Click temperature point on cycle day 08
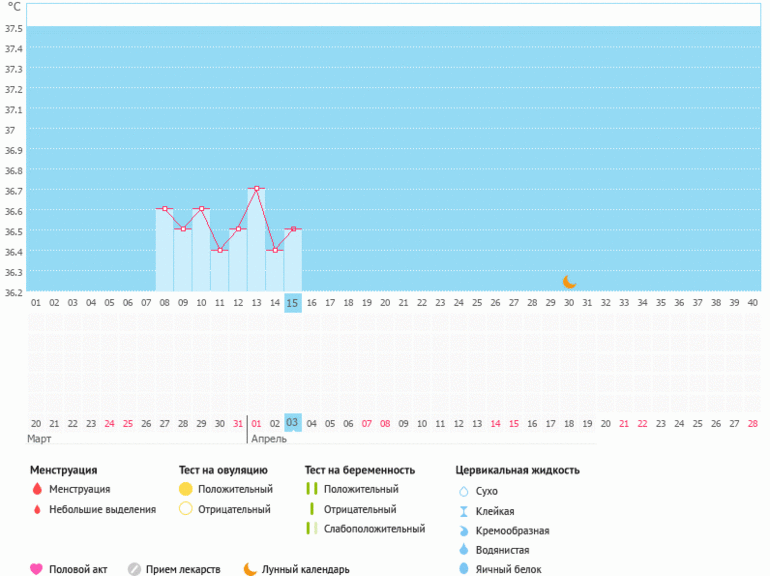This screenshot has height=576, width=770. pyautogui.click(x=165, y=209)
